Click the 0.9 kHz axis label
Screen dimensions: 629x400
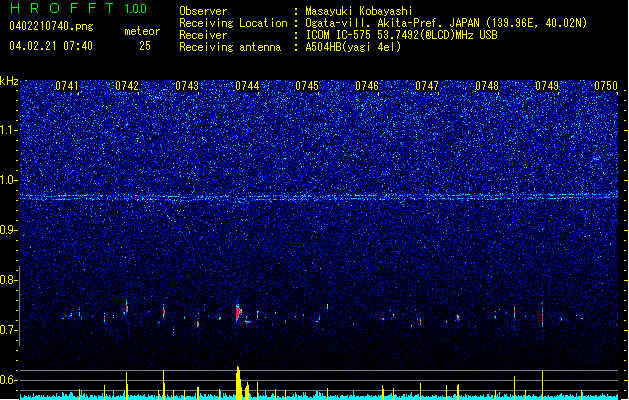pos(9,230)
